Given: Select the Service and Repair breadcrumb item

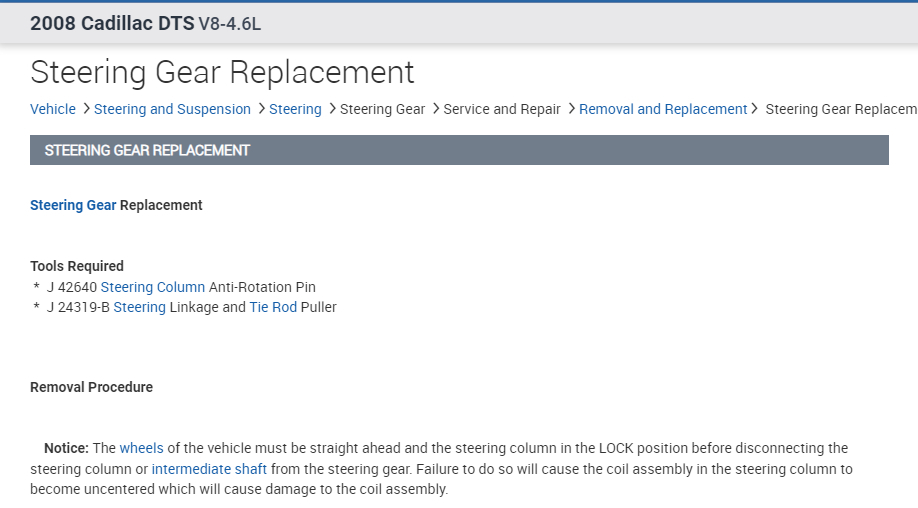Looking at the screenshot, I should coord(502,109).
